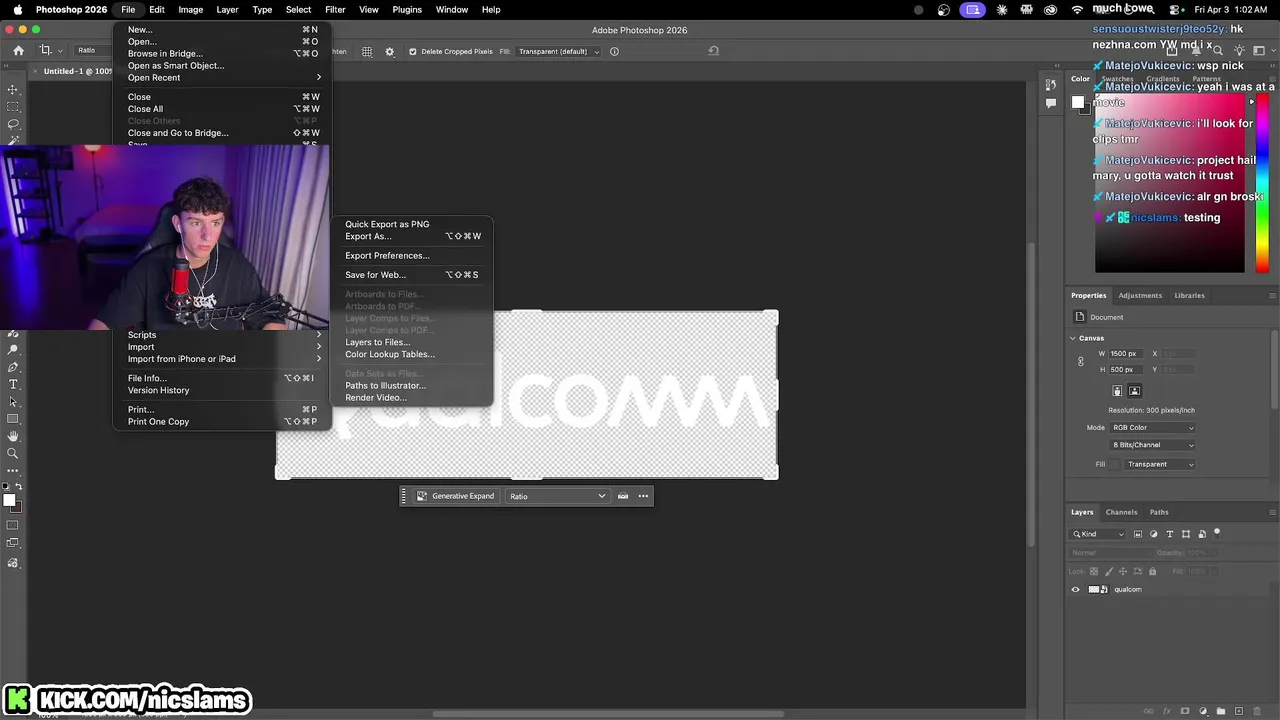Filter layers by text type icon
Screen dimensions: 1280x720
[1170, 534]
